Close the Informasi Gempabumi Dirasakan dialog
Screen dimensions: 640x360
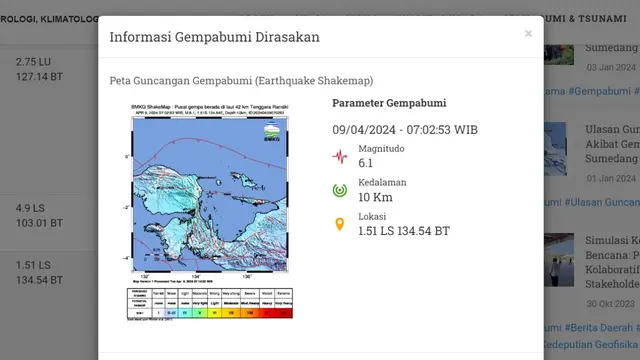tap(528, 33)
